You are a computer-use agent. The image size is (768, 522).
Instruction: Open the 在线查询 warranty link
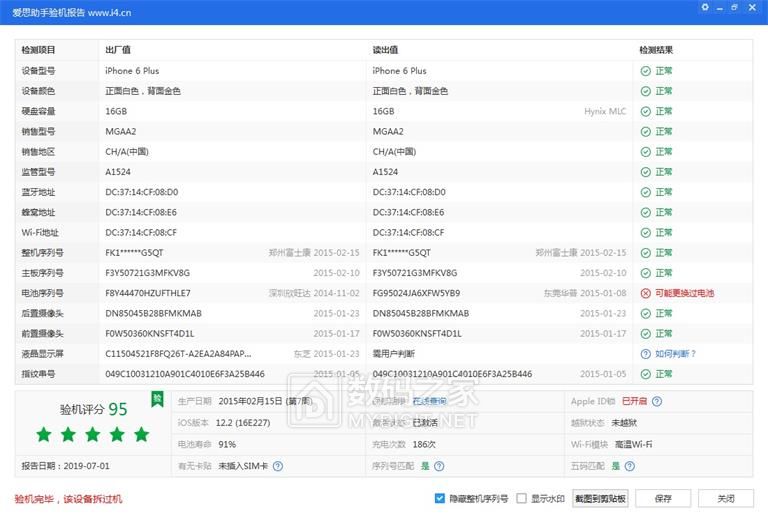(430, 401)
